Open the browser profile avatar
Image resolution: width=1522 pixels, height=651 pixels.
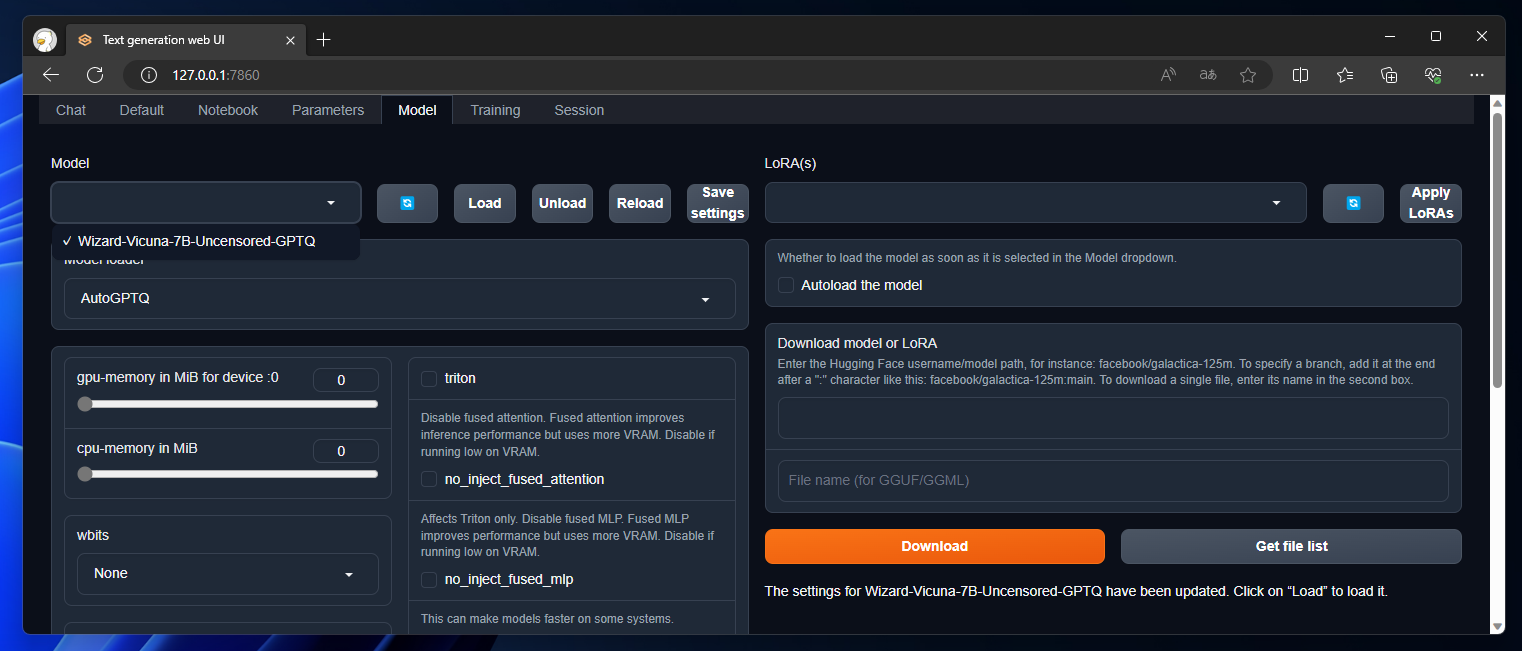[45, 40]
